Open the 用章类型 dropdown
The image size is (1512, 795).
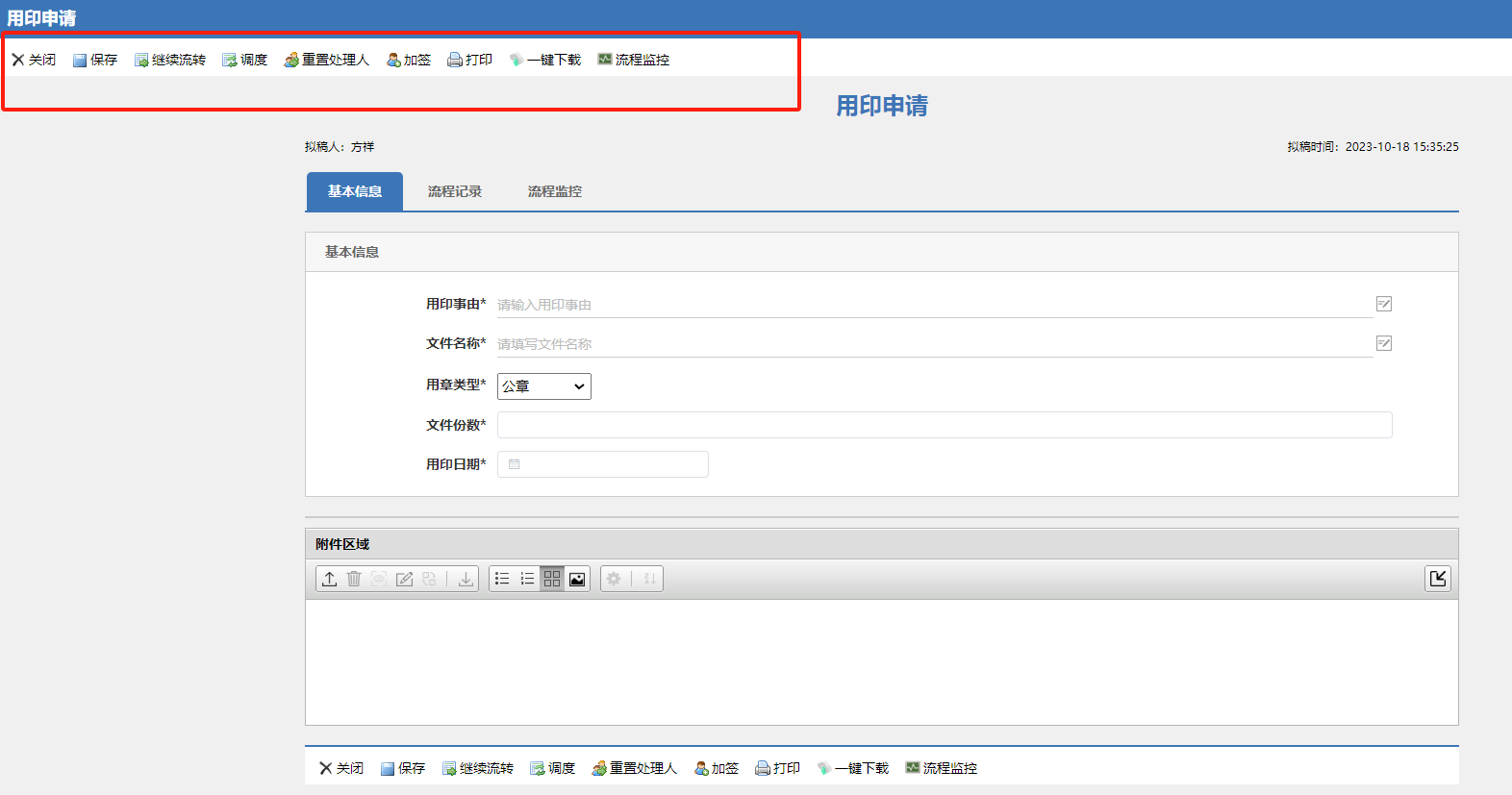click(x=543, y=386)
